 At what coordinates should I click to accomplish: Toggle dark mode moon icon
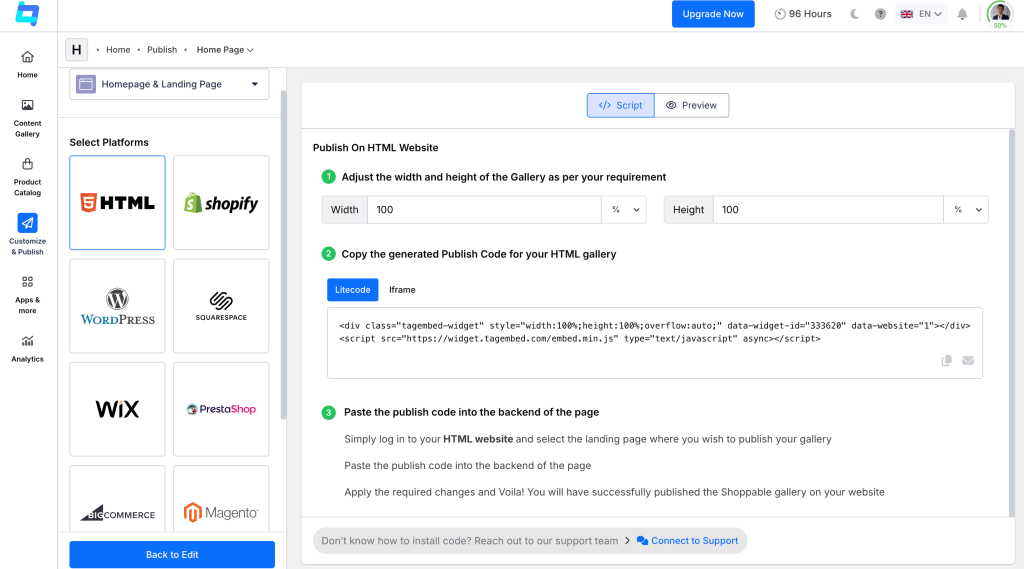854,14
